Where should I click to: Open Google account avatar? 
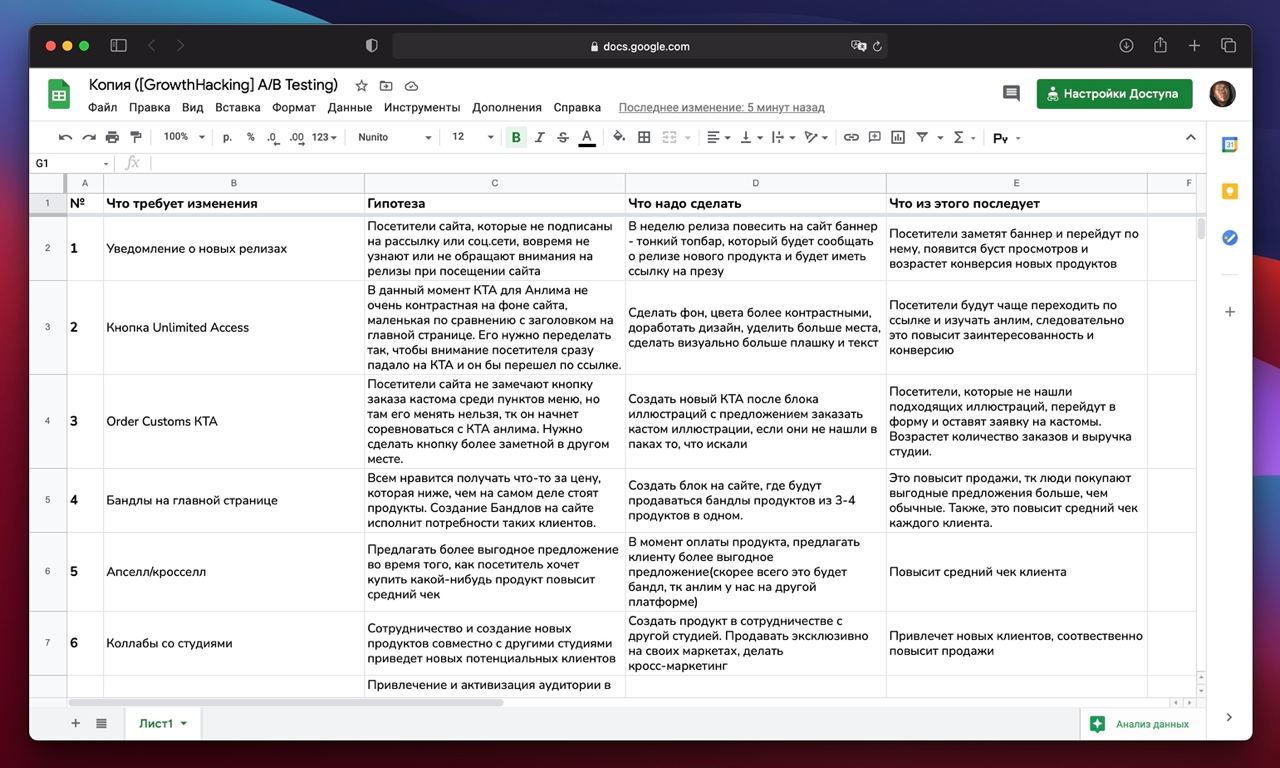[x=1222, y=94]
